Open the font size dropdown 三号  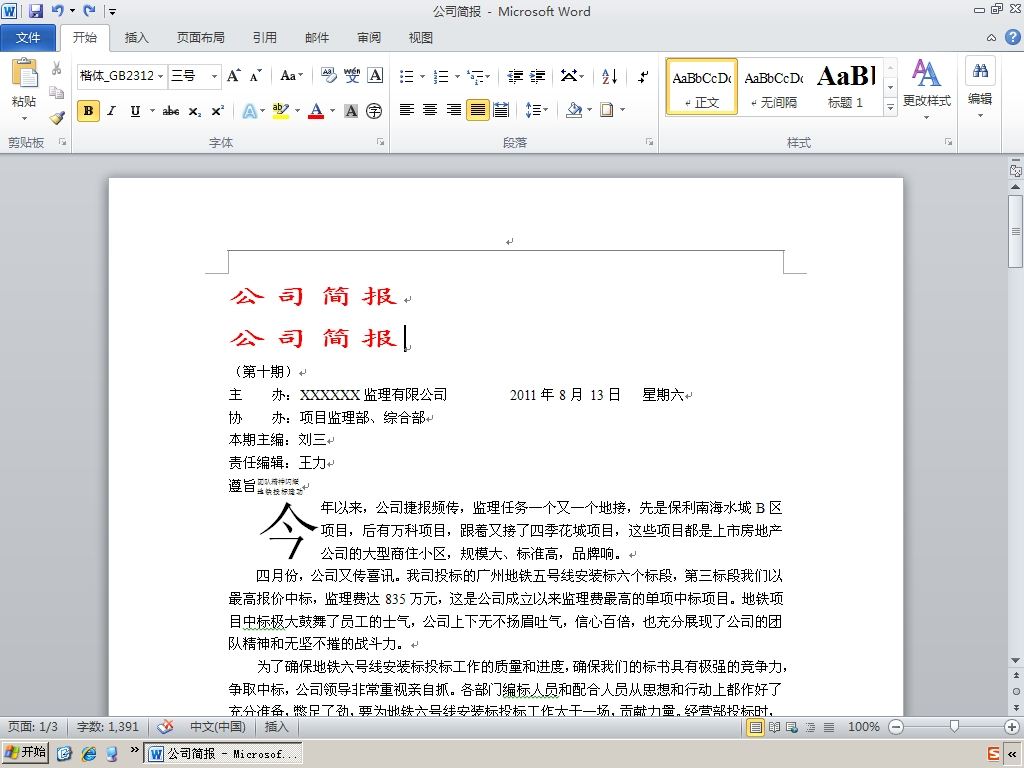click(214, 76)
